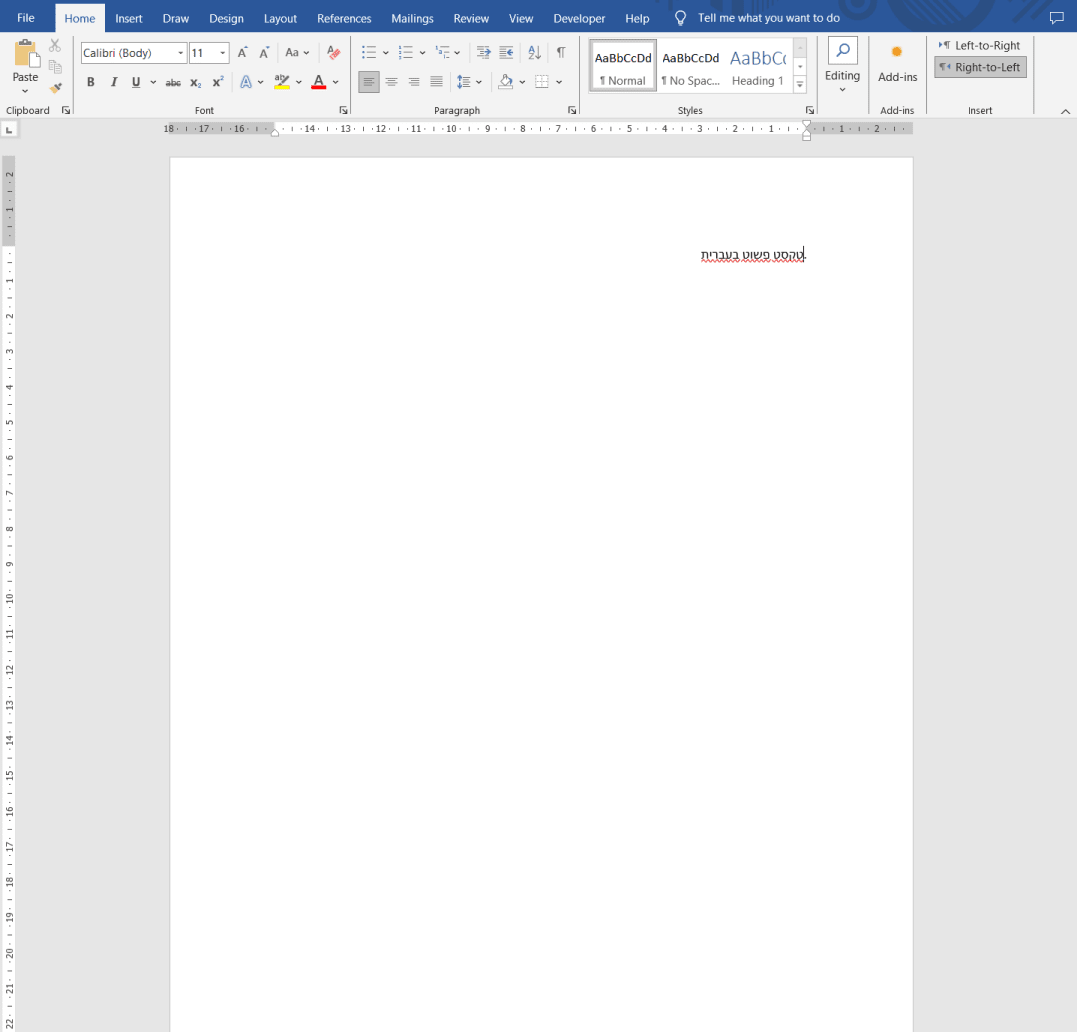Create a multilevel list
The image size is (1077, 1032).
(442, 53)
